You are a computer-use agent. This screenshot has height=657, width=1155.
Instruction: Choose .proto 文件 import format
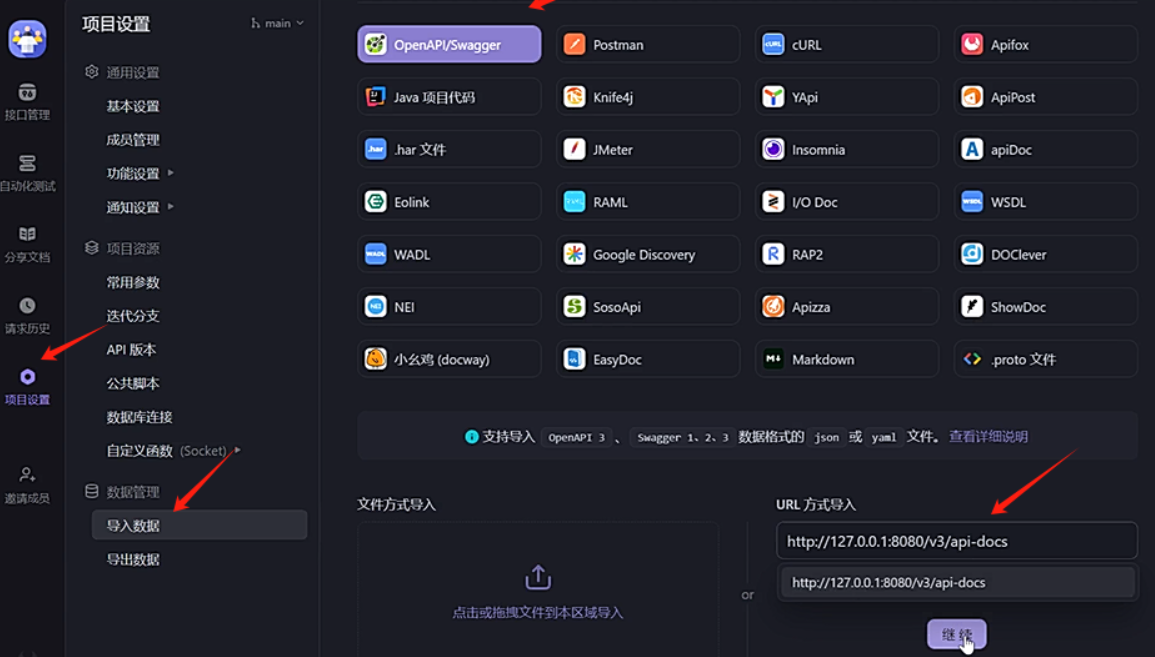coord(1046,359)
